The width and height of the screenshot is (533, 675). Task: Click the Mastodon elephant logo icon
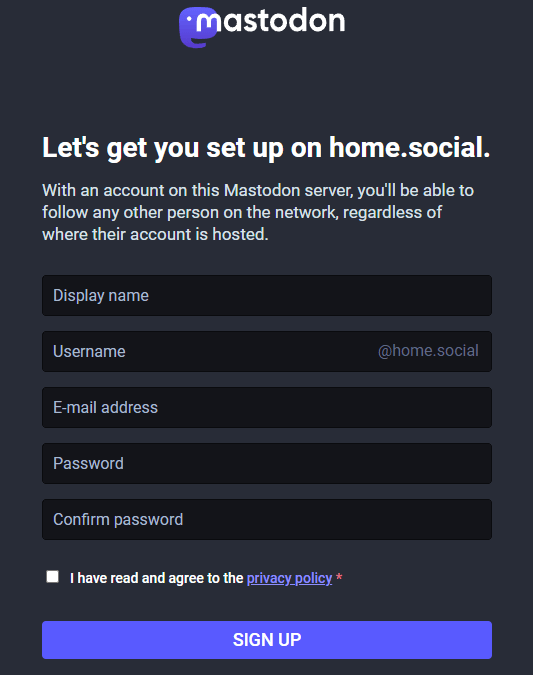tap(198, 27)
